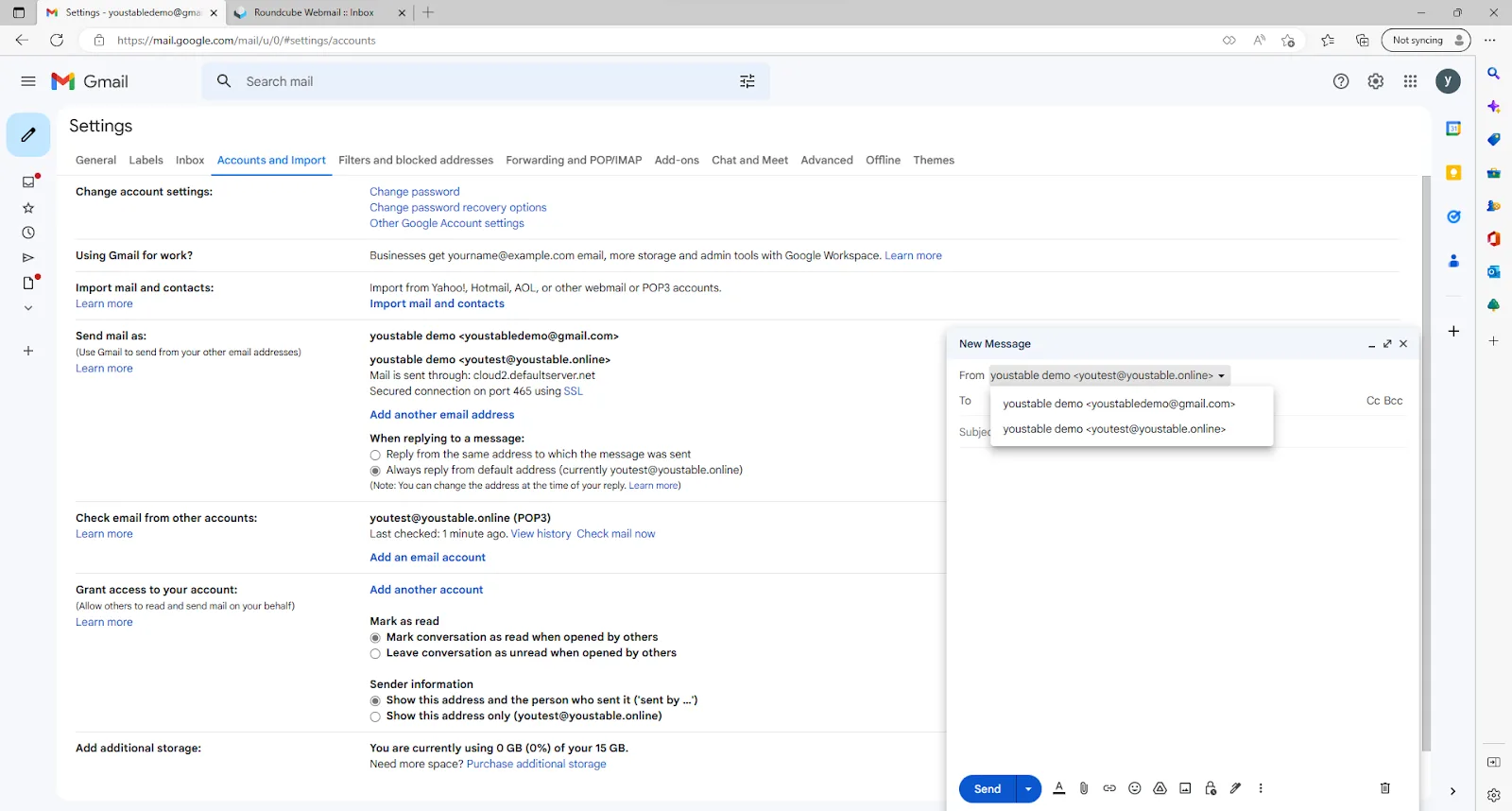Open Starred icon in left rail
1512x811 pixels.
click(28, 208)
